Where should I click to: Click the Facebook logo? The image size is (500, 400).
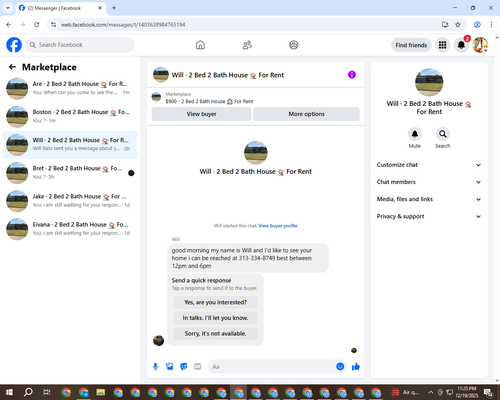(14, 45)
